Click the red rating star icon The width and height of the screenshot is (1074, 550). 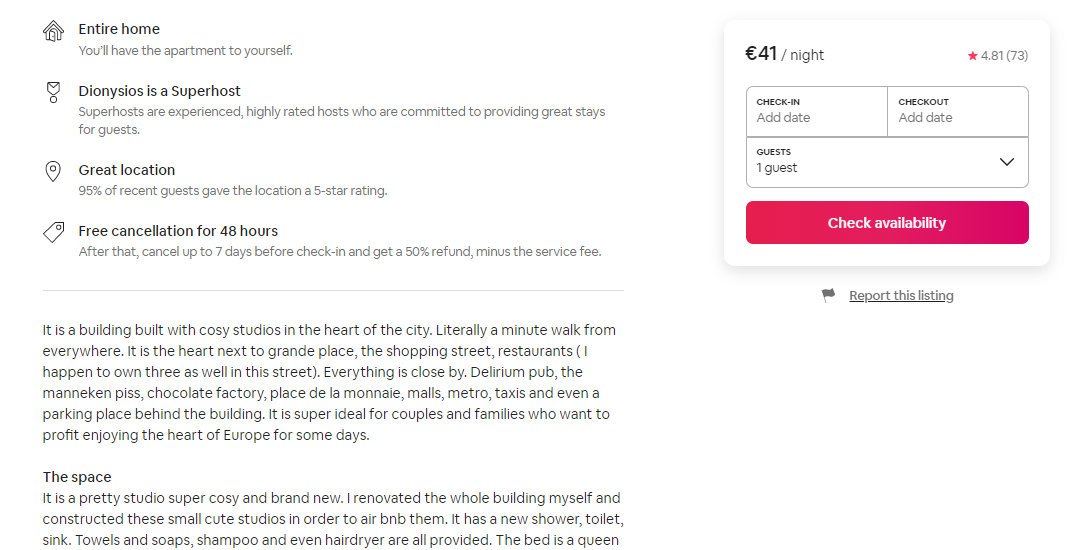(x=973, y=56)
